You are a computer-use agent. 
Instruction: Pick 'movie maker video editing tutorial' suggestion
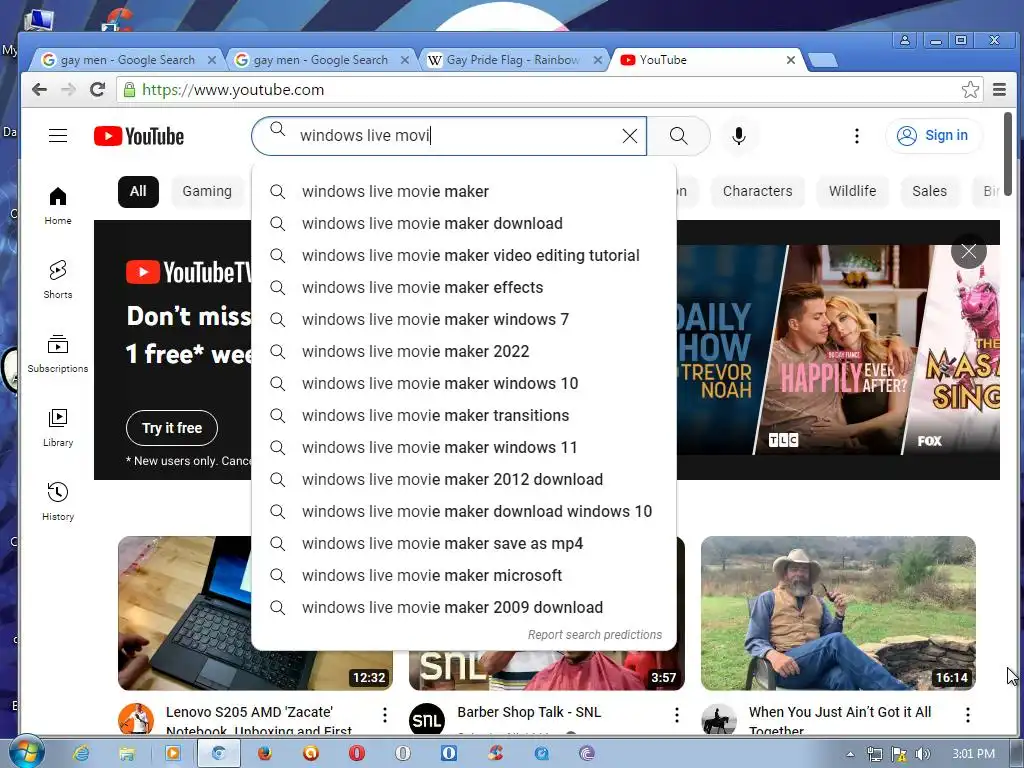coord(464,255)
